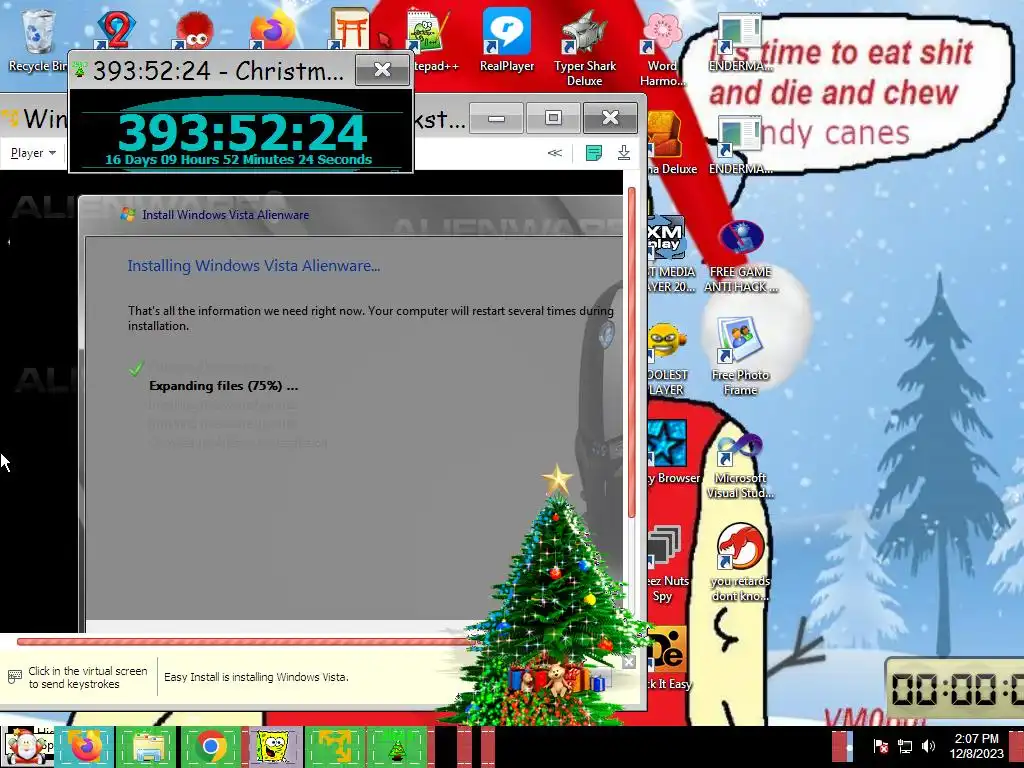Dismiss the Easy Install hint bar
This screenshot has height=768, width=1024.
pyautogui.click(x=628, y=662)
